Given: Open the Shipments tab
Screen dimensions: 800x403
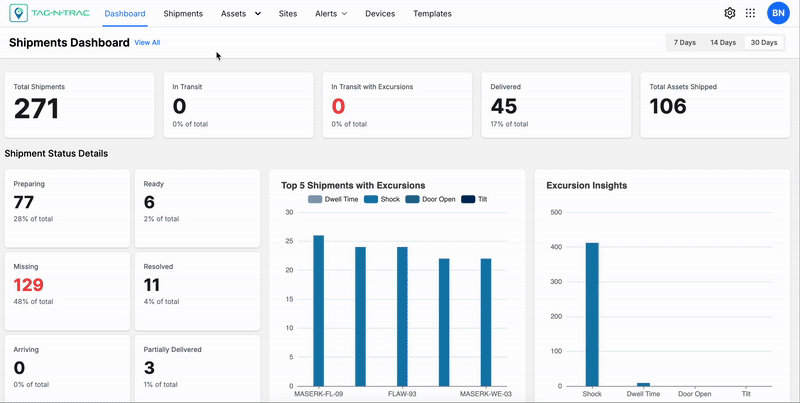Looking at the screenshot, I should pyautogui.click(x=183, y=14).
